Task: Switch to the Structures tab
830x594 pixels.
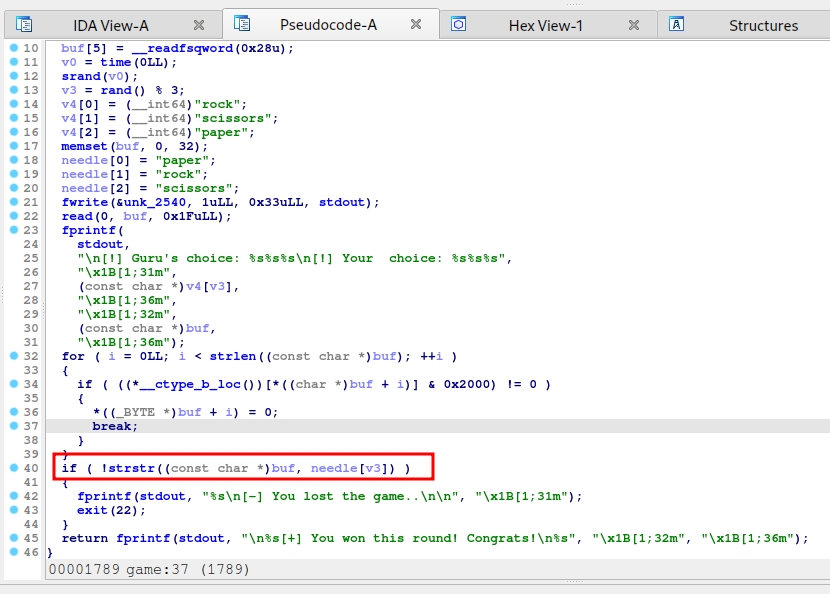Action: 763,25
